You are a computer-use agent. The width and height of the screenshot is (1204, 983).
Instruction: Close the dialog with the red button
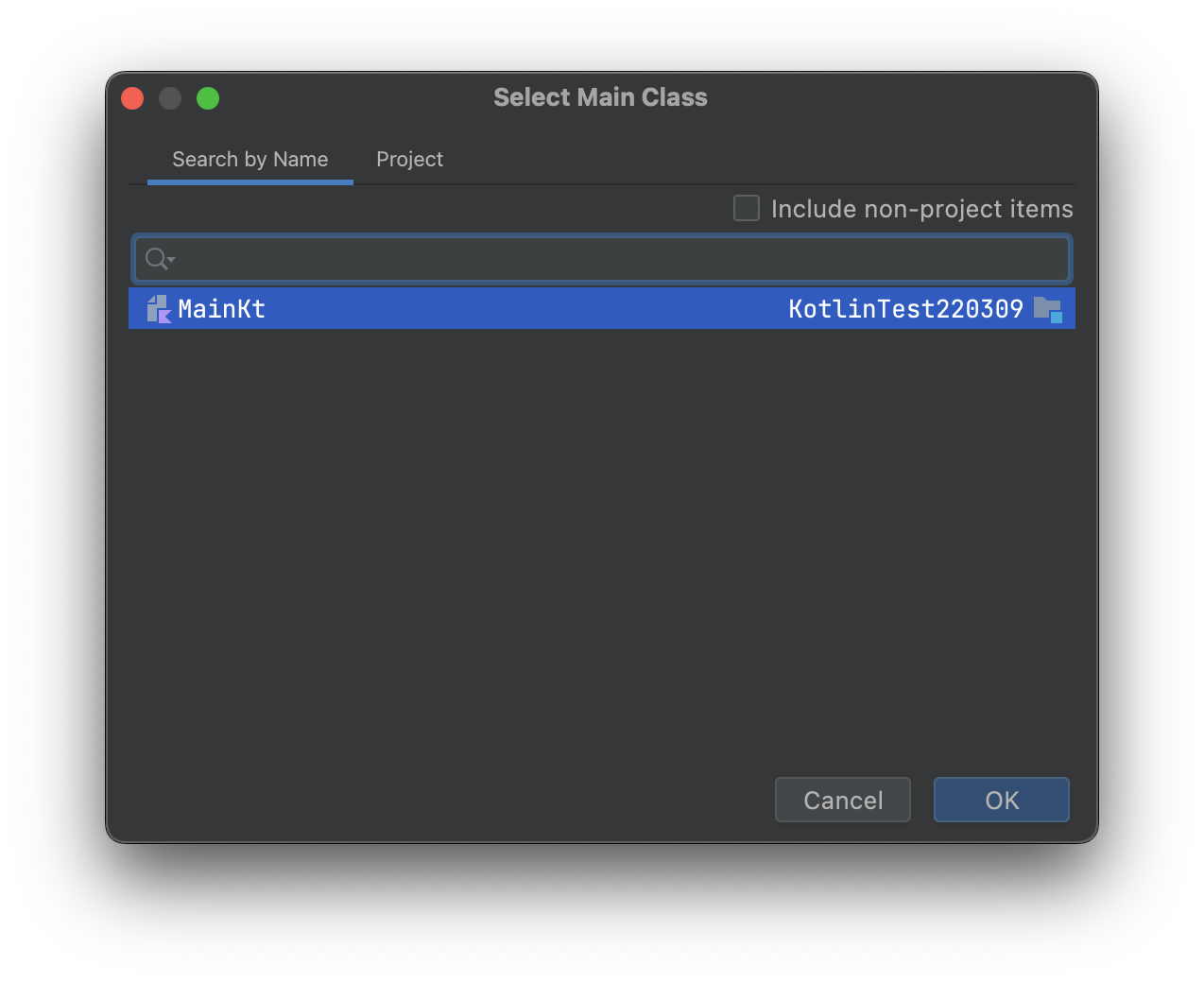tap(132, 98)
